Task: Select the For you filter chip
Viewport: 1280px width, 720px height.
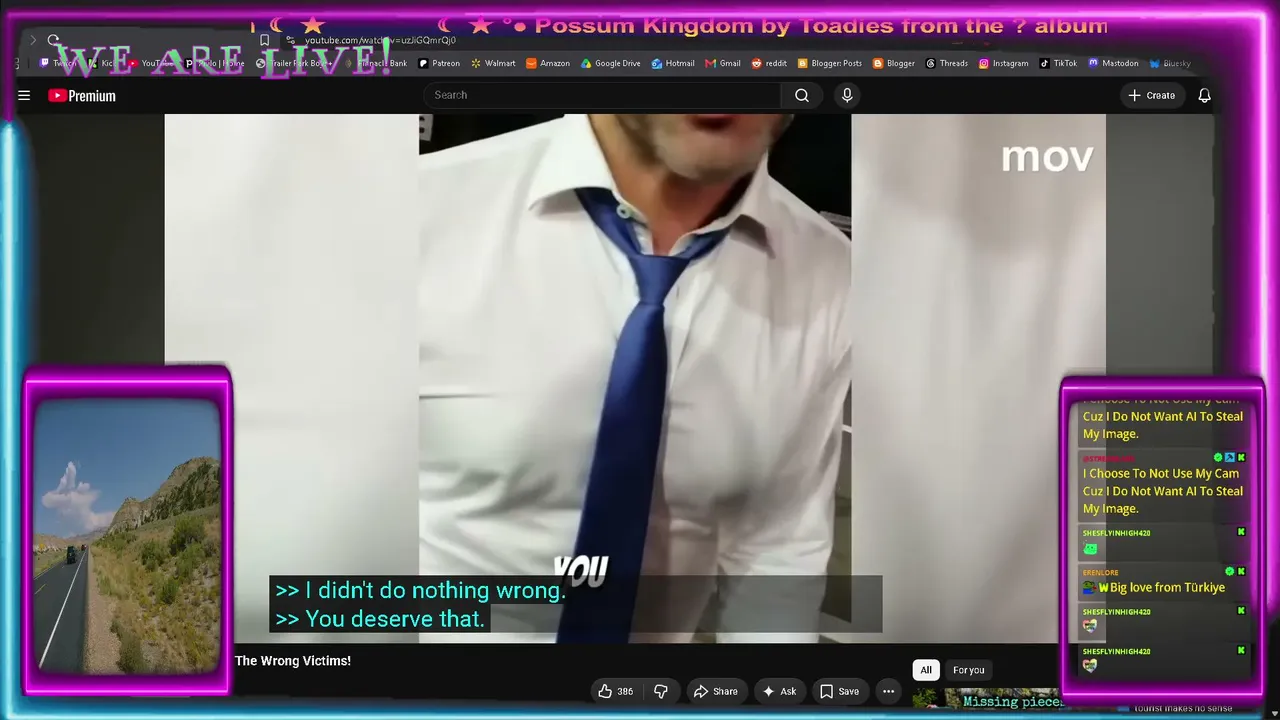Action: (x=968, y=670)
